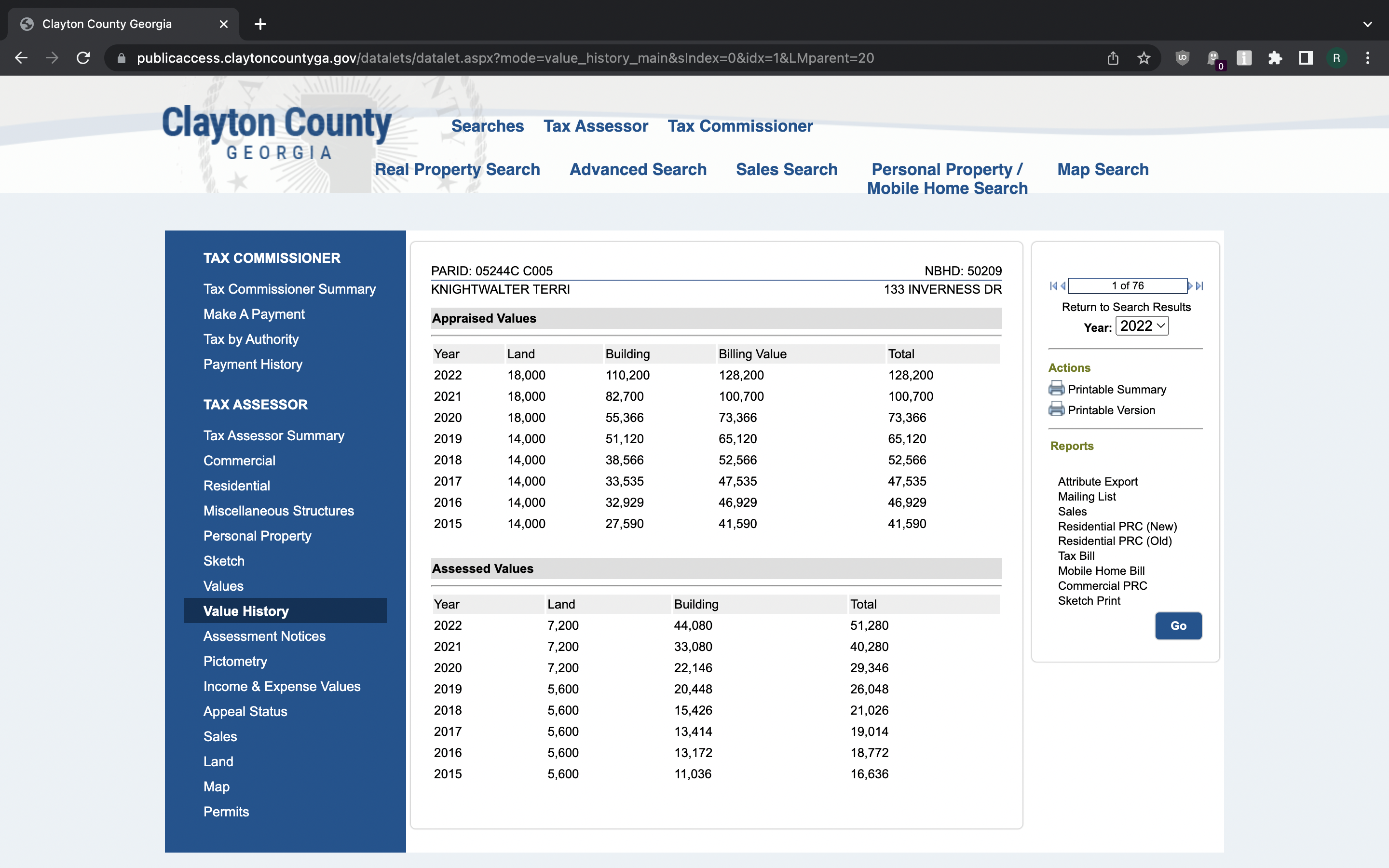Screen dimensions: 1389x868
Task: Select the Mailing List report
Action: [1087, 497]
